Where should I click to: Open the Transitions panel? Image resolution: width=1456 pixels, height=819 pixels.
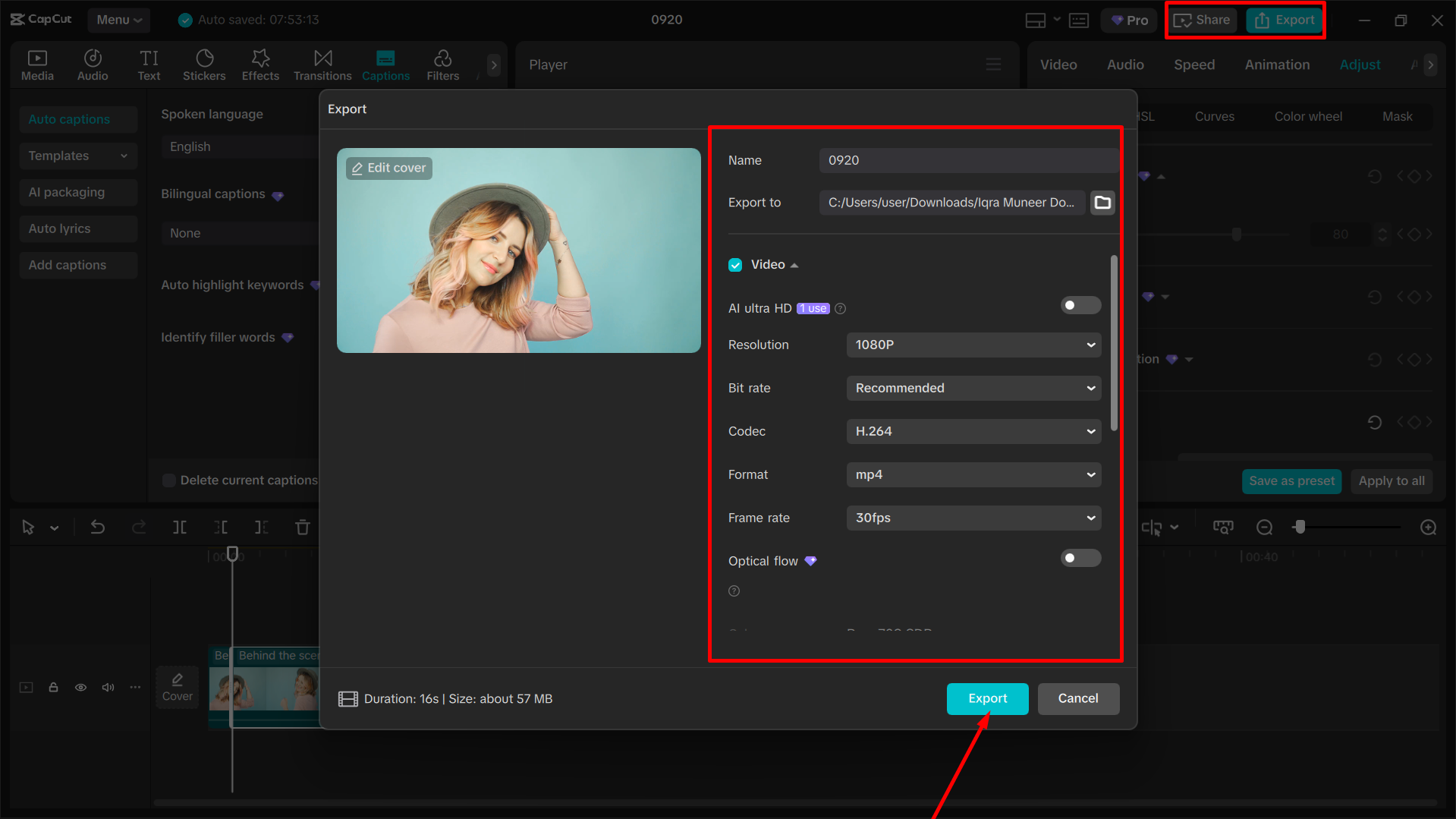[x=322, y=65]
